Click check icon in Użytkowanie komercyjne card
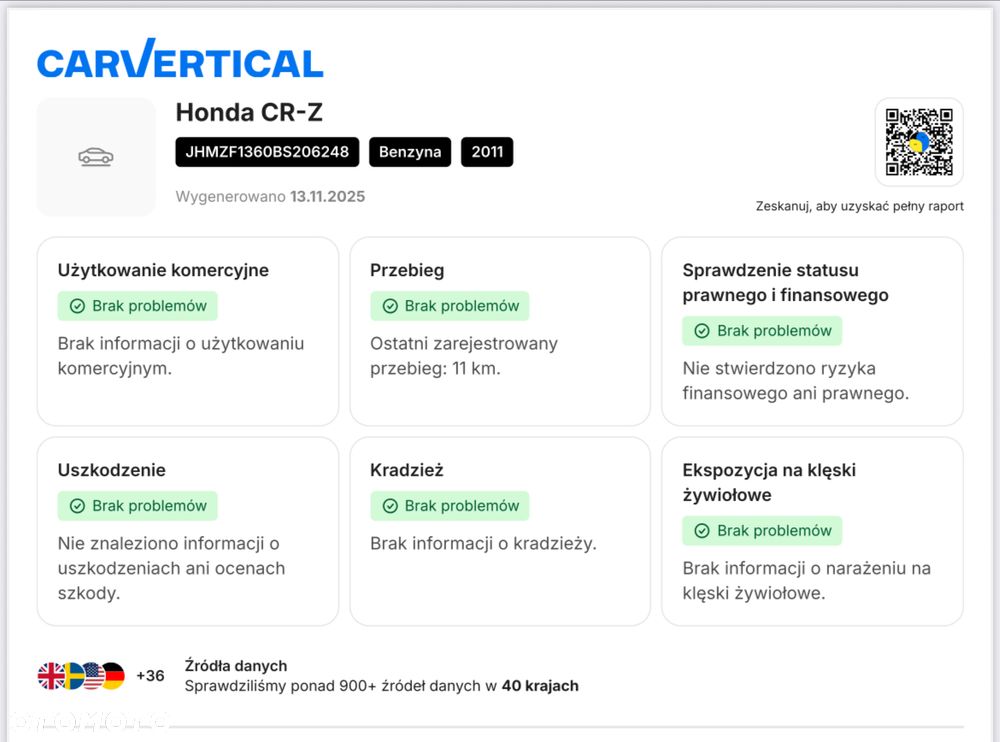The width and height of the screenshot is (1000, 742). tap(77, 306)
